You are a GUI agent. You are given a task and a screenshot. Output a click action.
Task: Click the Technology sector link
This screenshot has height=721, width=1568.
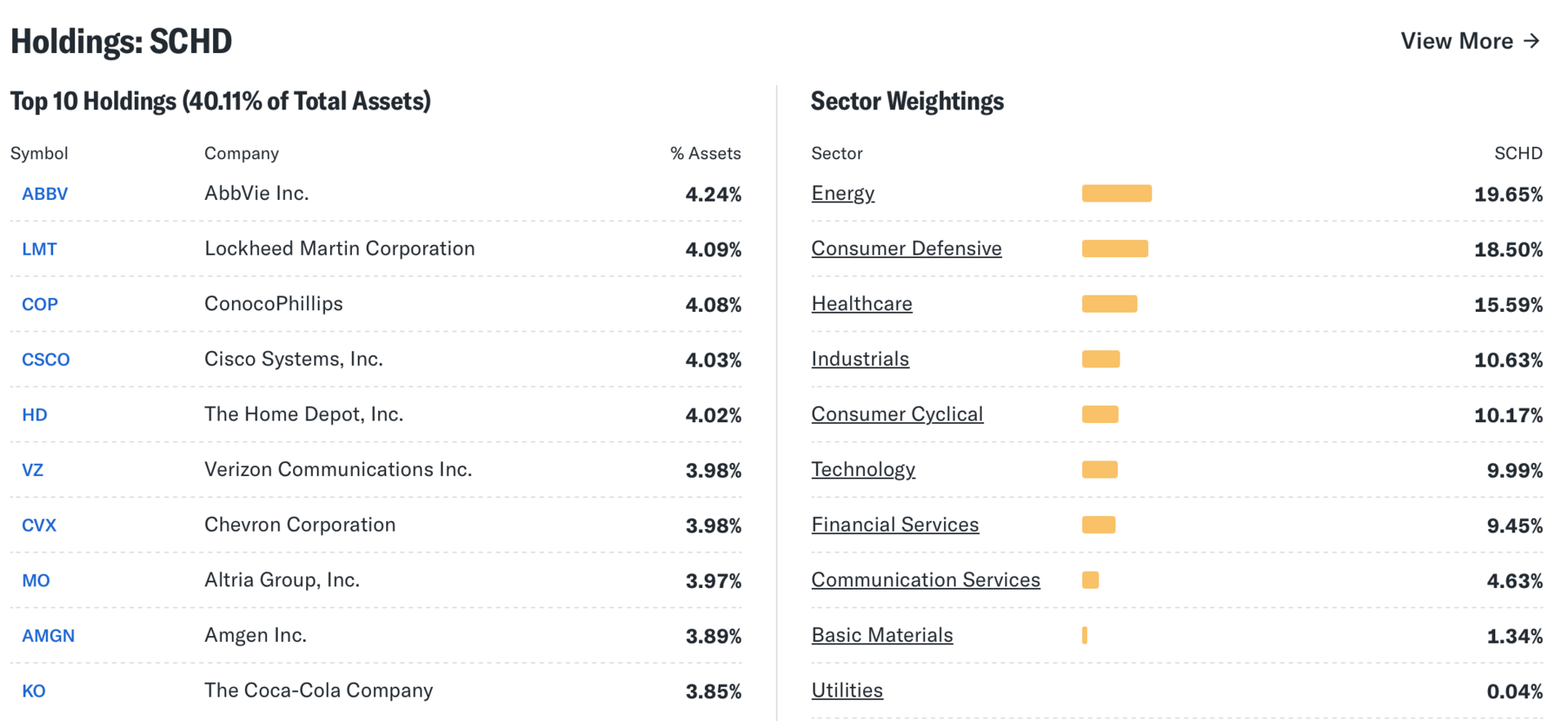click(x=863, y=470)
